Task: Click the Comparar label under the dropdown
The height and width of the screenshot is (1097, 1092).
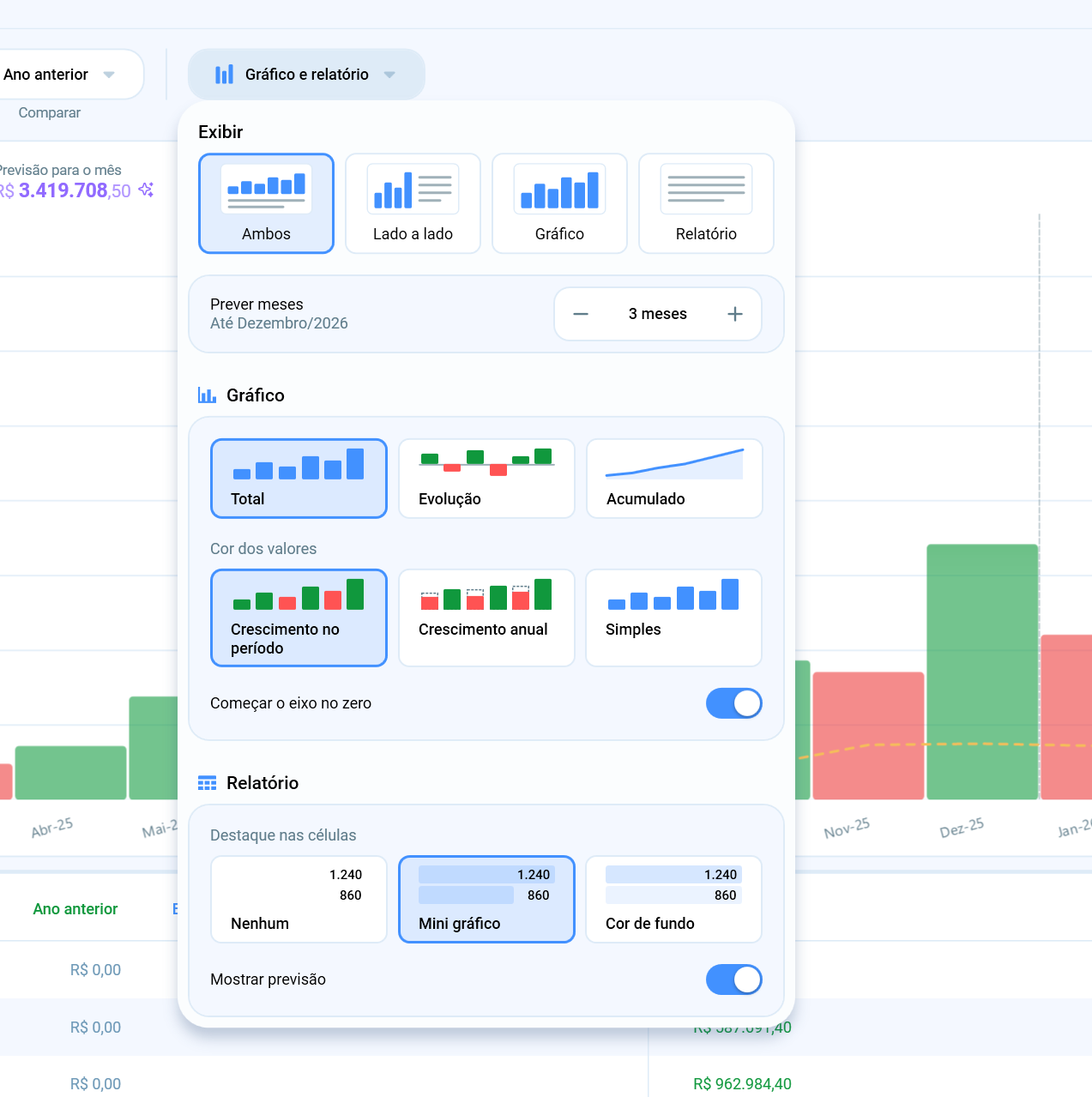Action: click(50, 112)
